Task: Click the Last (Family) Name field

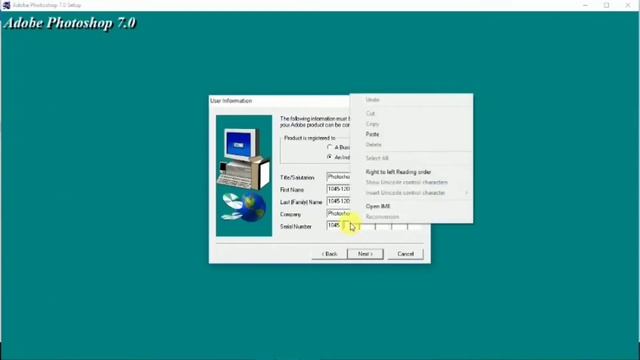Action: (x=338, y=202)
